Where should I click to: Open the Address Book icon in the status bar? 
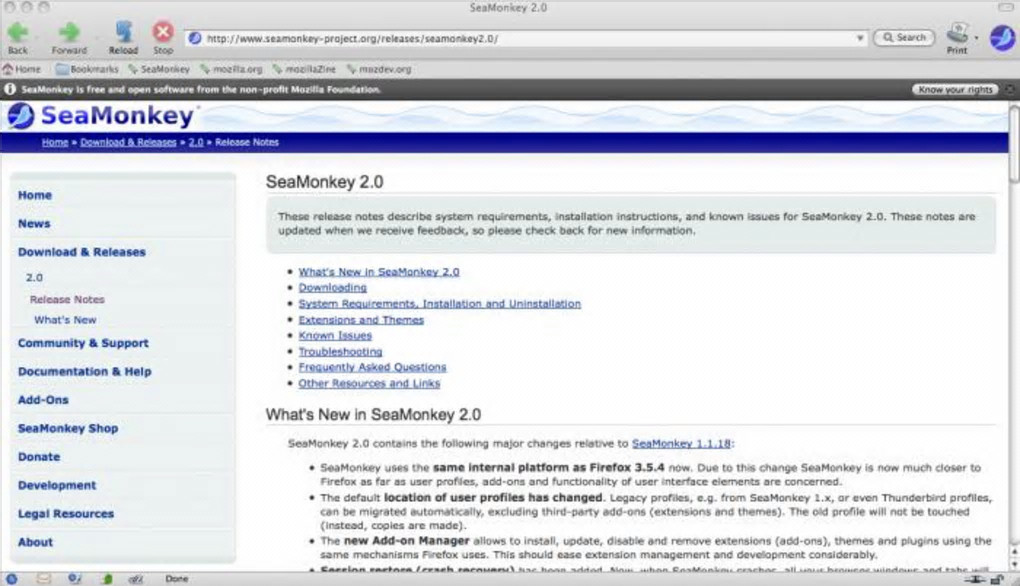107,578
